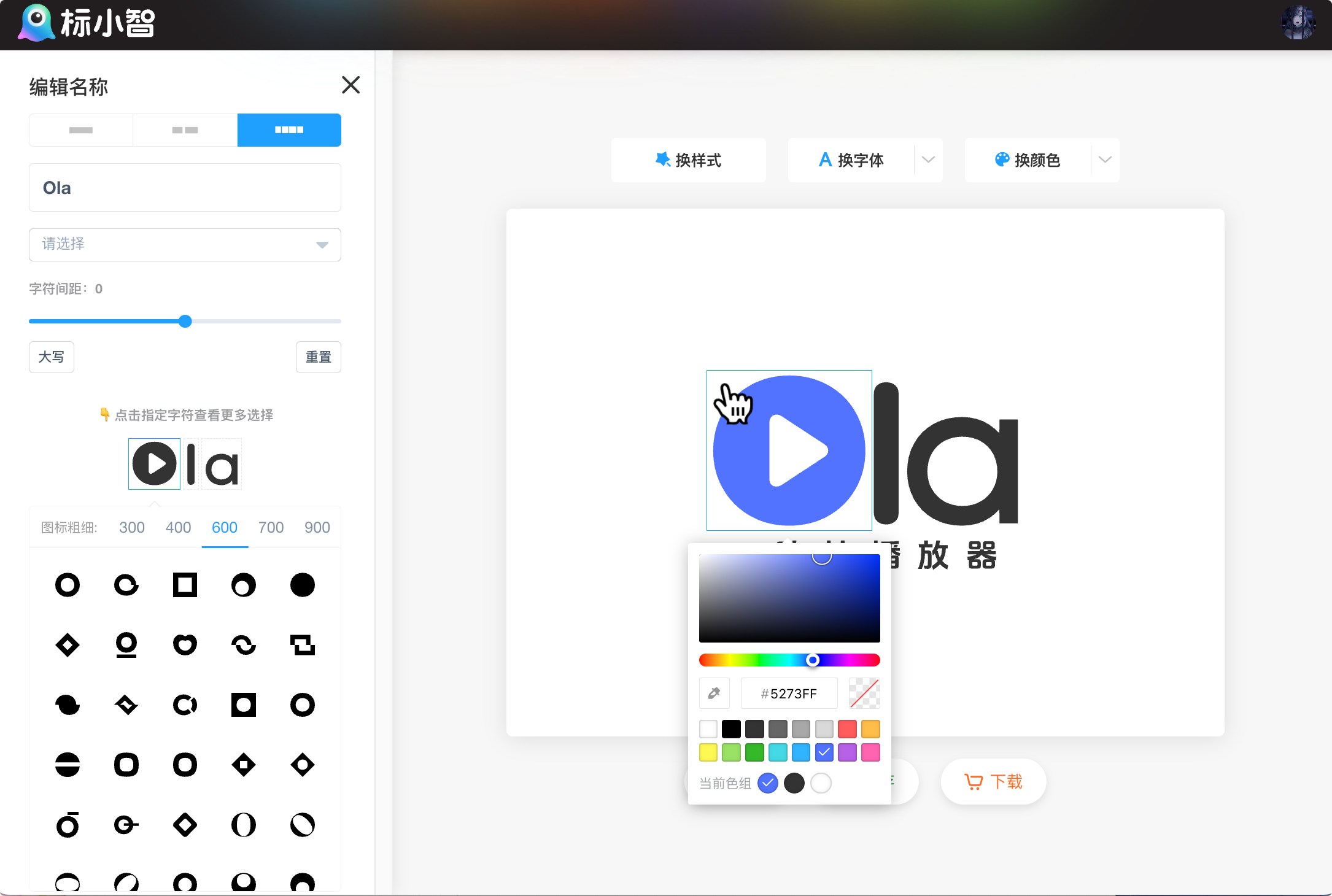Select the heart-shaped O icon

(185, 644)
